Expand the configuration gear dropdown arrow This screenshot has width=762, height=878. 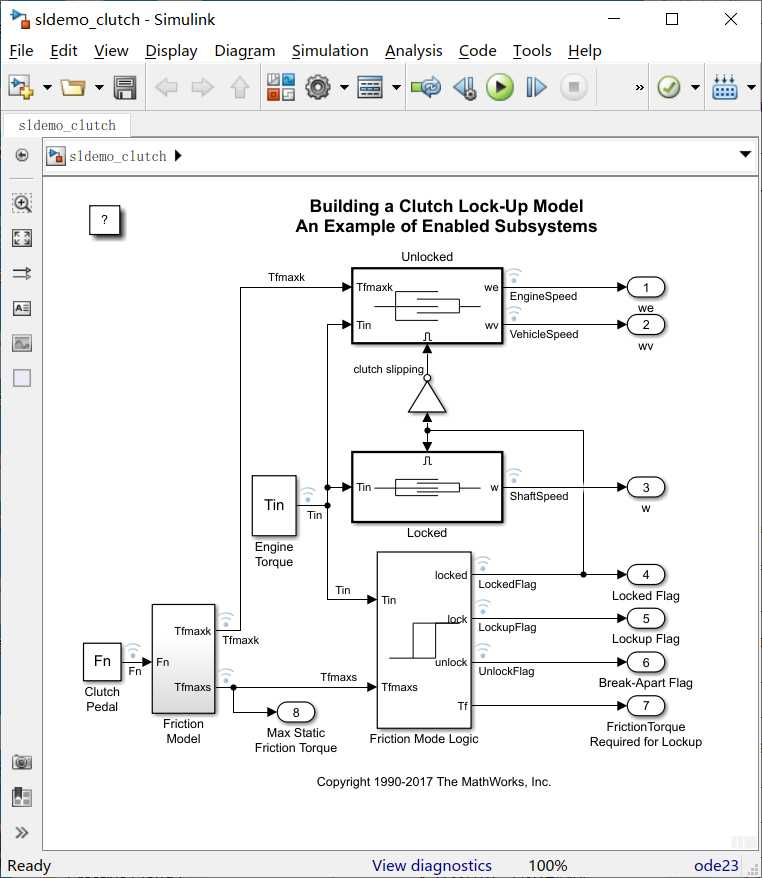pyautogui.click(x=344, y=87)
